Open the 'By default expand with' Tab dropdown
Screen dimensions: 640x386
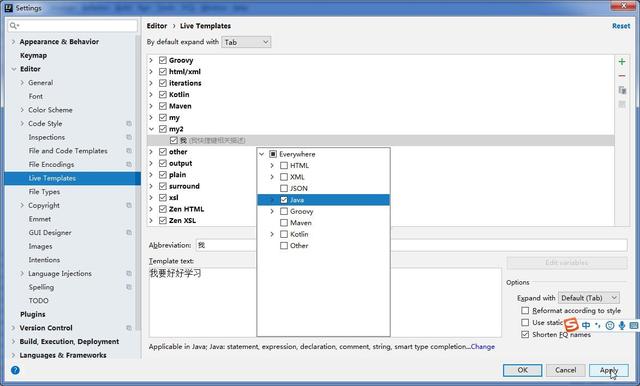pos(246,42)
